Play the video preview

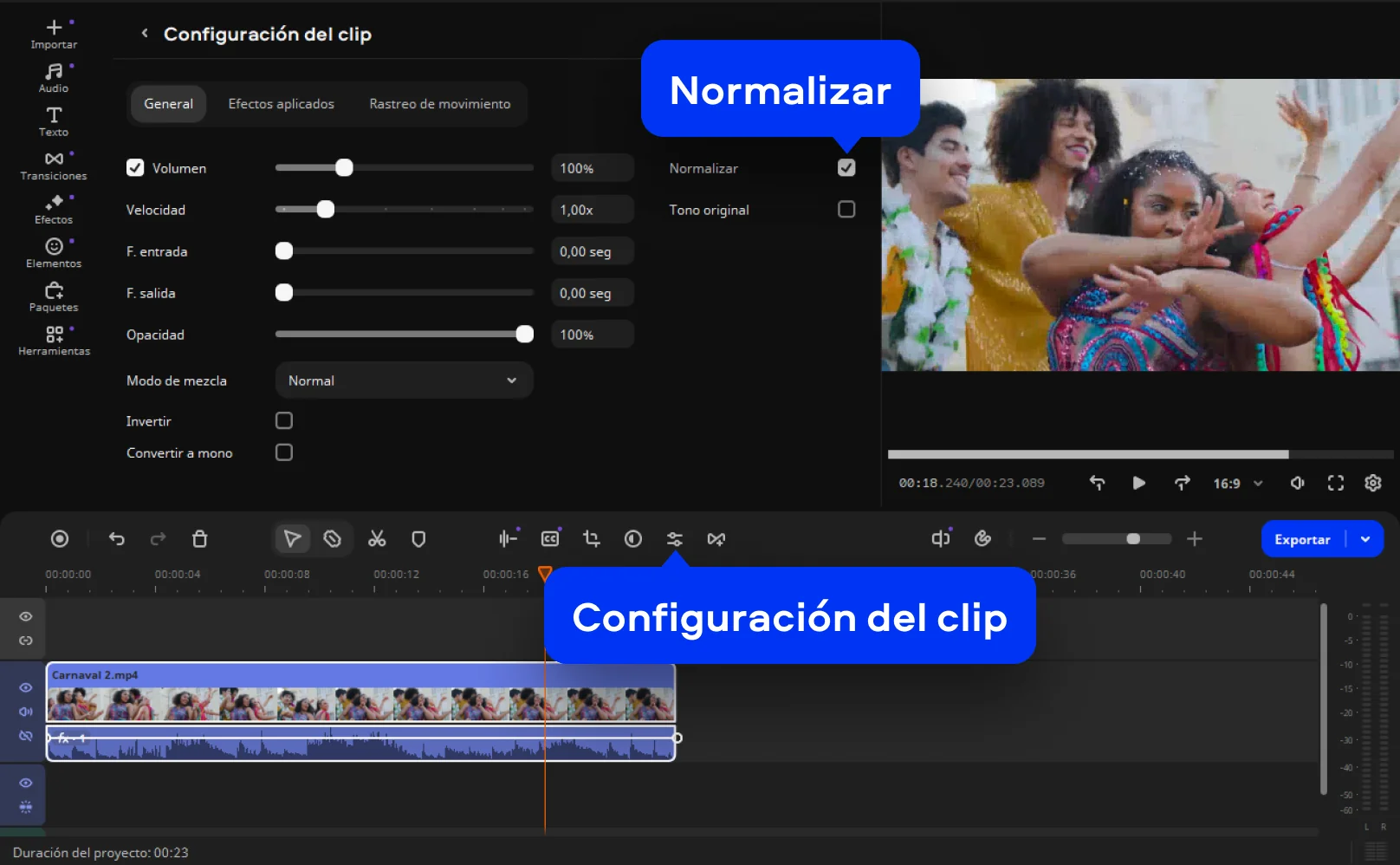[x=1138, y=484]
